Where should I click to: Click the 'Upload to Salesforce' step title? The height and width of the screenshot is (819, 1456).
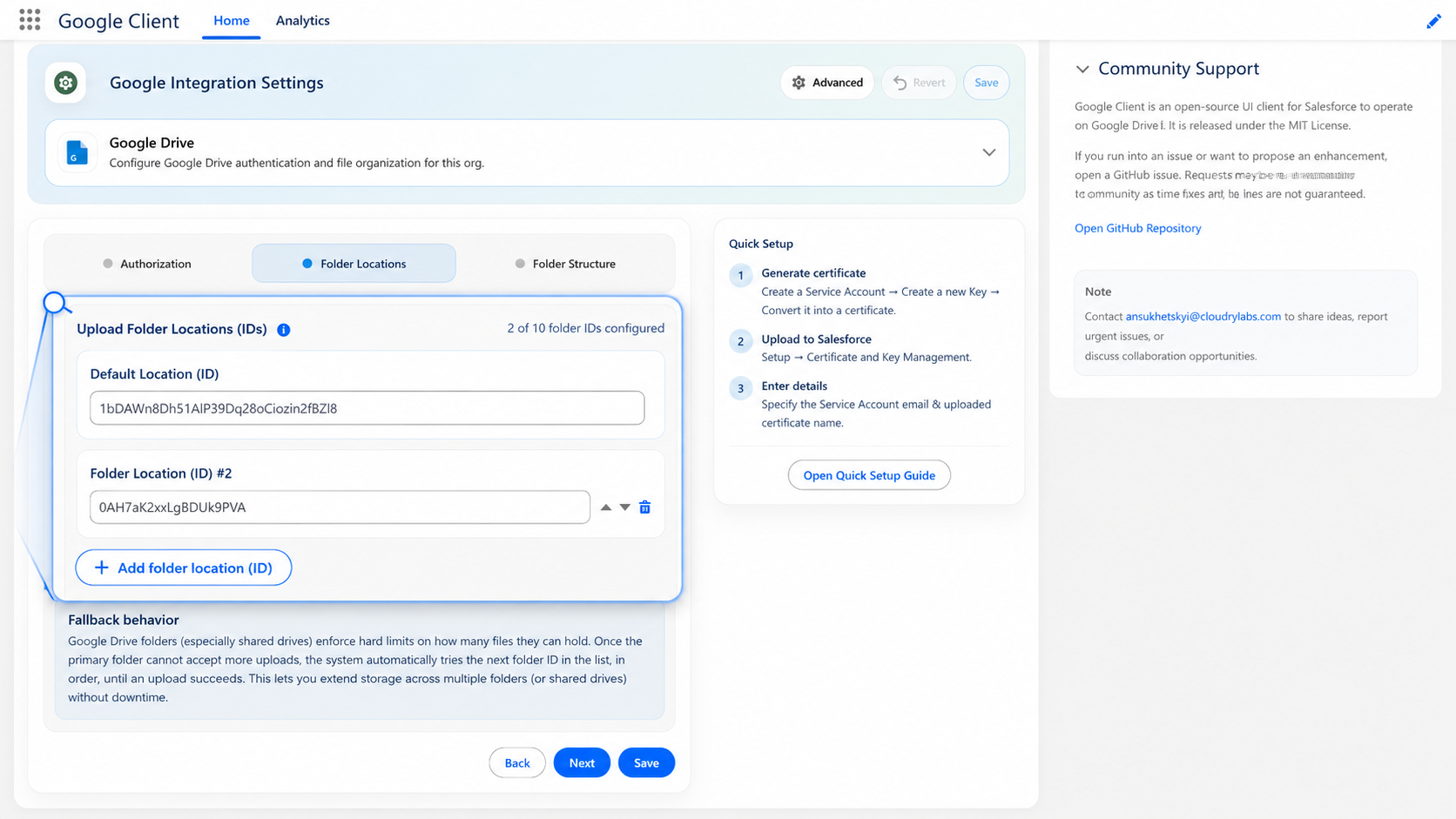pyautogui.click(x=816, y=339)
